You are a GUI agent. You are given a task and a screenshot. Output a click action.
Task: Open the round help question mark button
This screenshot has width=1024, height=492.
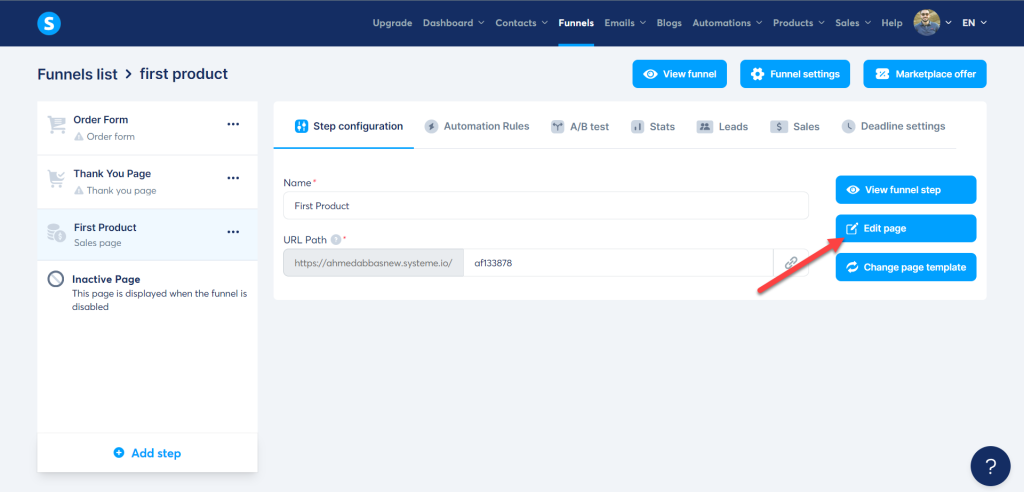point(990,466)
